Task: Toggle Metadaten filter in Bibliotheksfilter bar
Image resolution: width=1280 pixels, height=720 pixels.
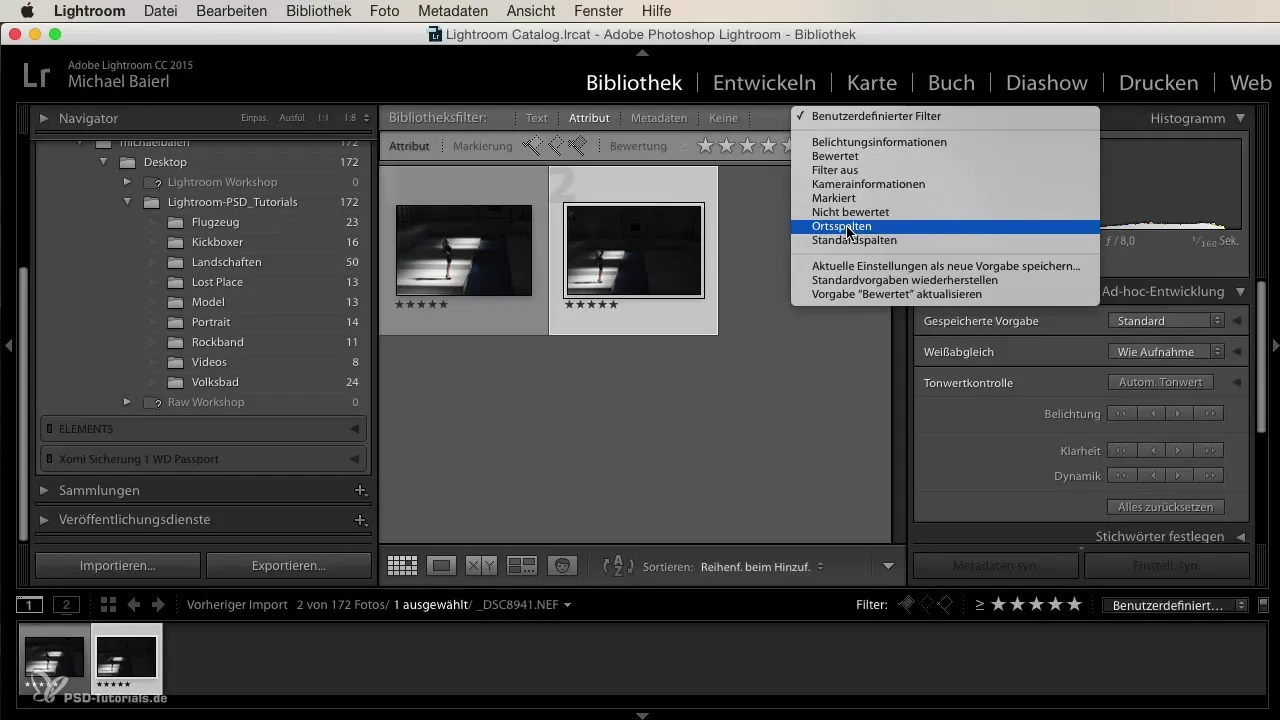Action: 658,118
